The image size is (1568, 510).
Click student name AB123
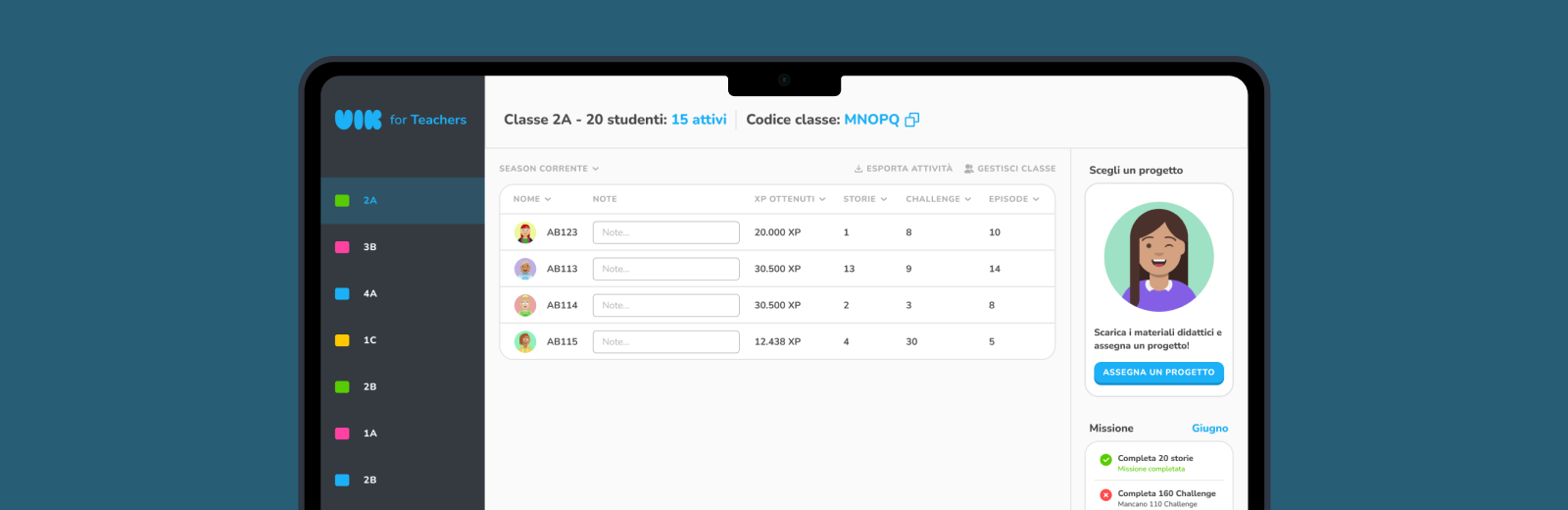pyautogui.click(x=563, y=232)
